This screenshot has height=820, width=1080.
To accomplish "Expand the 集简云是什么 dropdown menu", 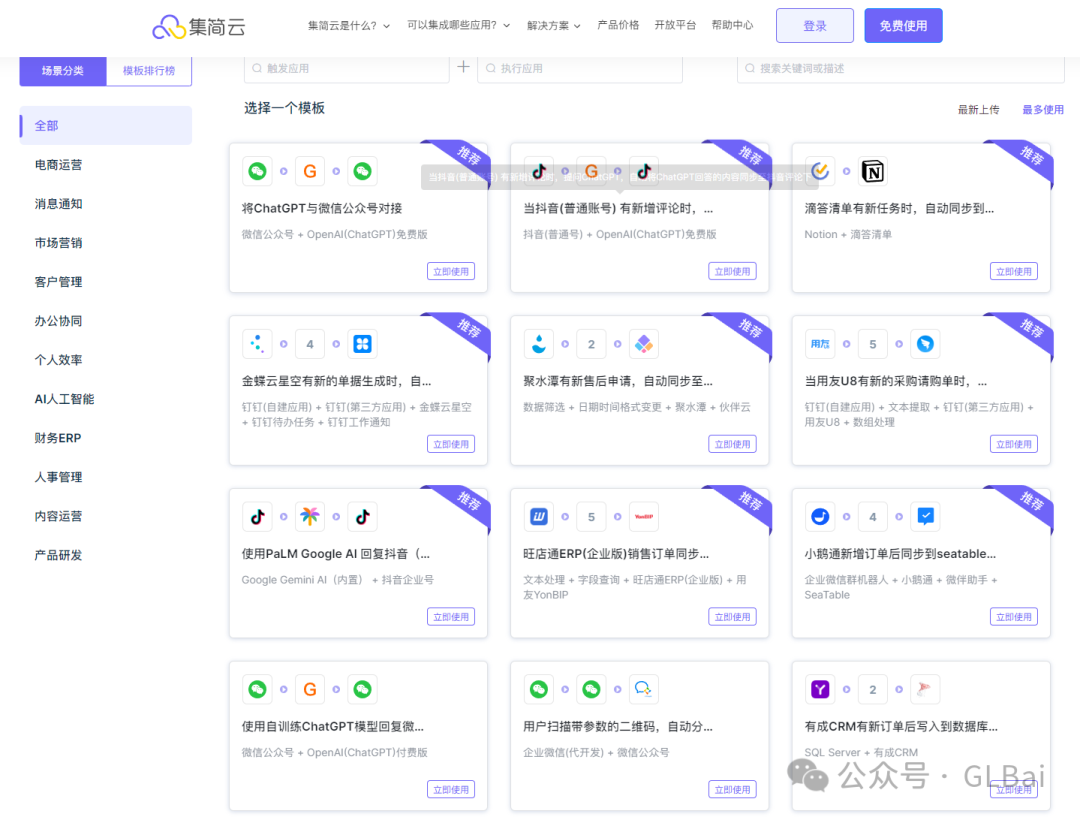I will tap(349, 25).
